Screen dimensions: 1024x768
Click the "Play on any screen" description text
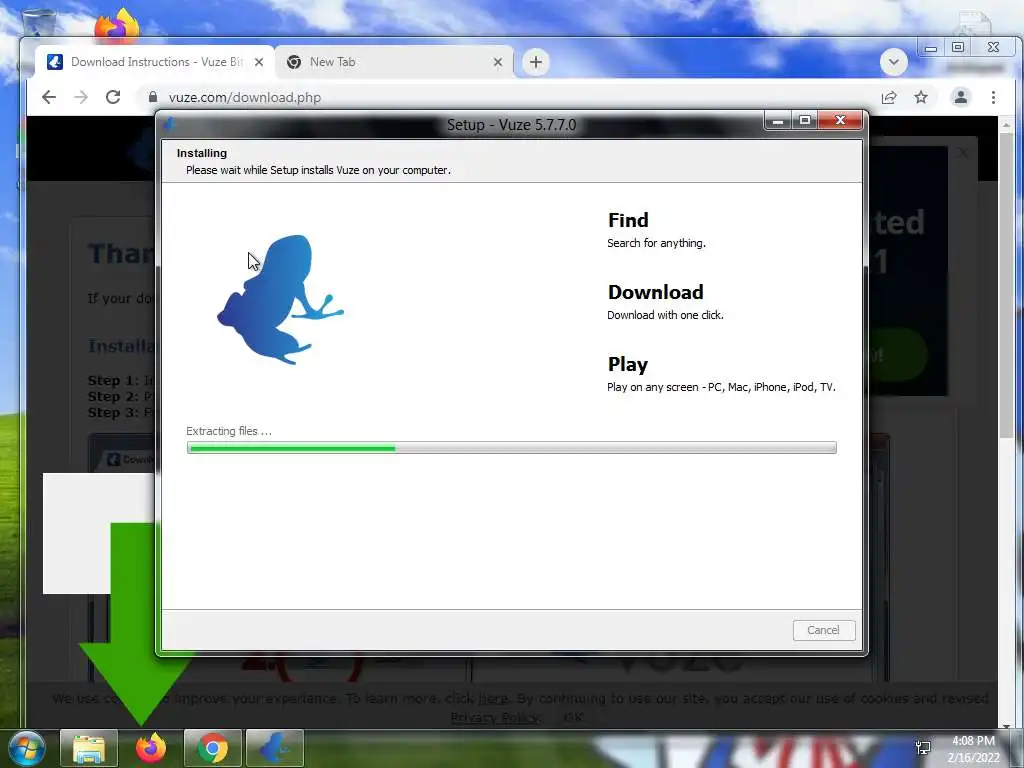pos(721,387)
